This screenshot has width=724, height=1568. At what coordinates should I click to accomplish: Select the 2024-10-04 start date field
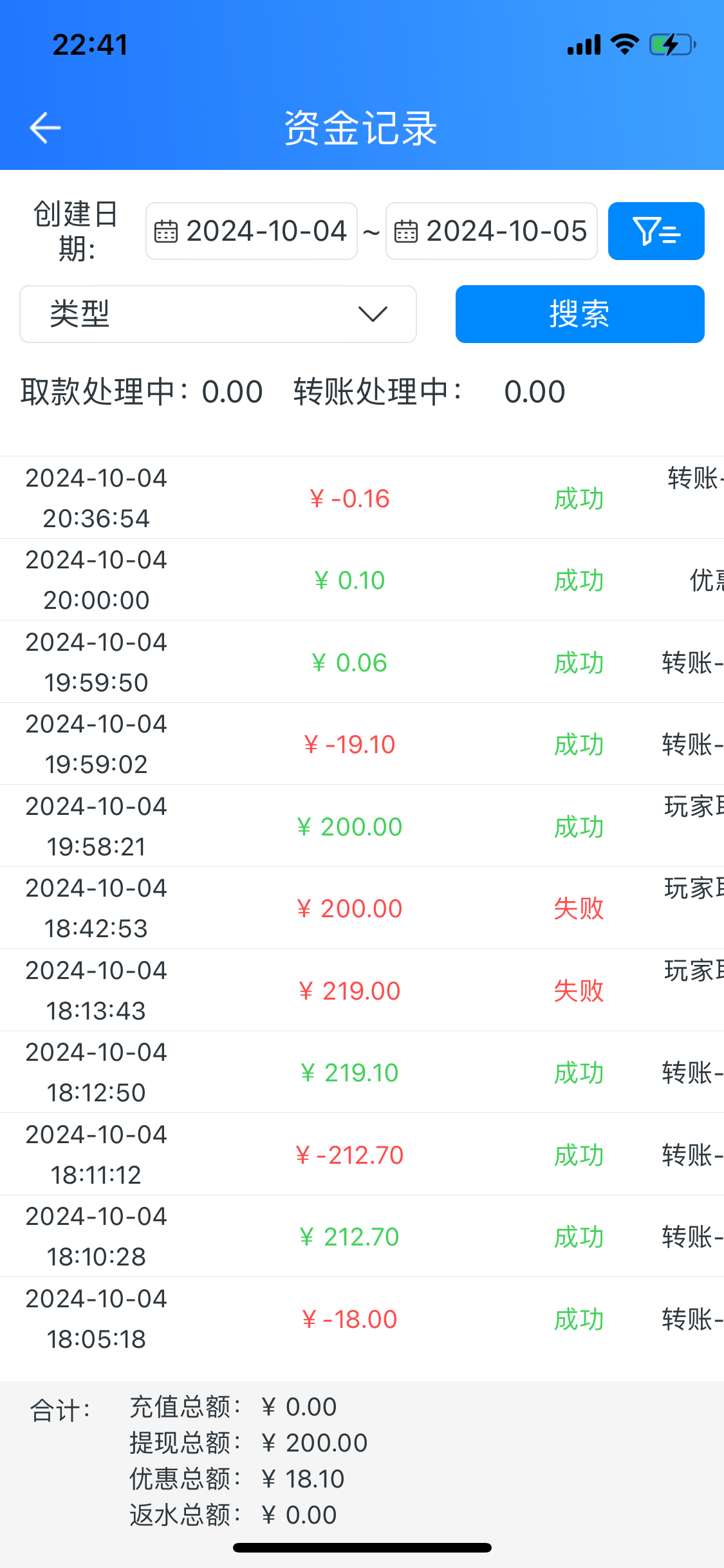[266, 231]
